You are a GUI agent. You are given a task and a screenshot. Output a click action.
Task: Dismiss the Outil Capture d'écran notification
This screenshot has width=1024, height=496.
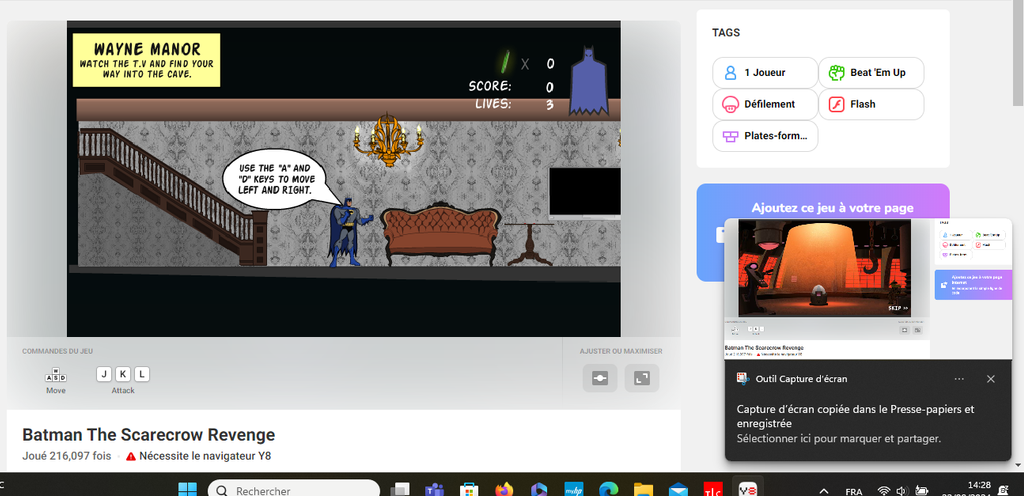(990, 379)
